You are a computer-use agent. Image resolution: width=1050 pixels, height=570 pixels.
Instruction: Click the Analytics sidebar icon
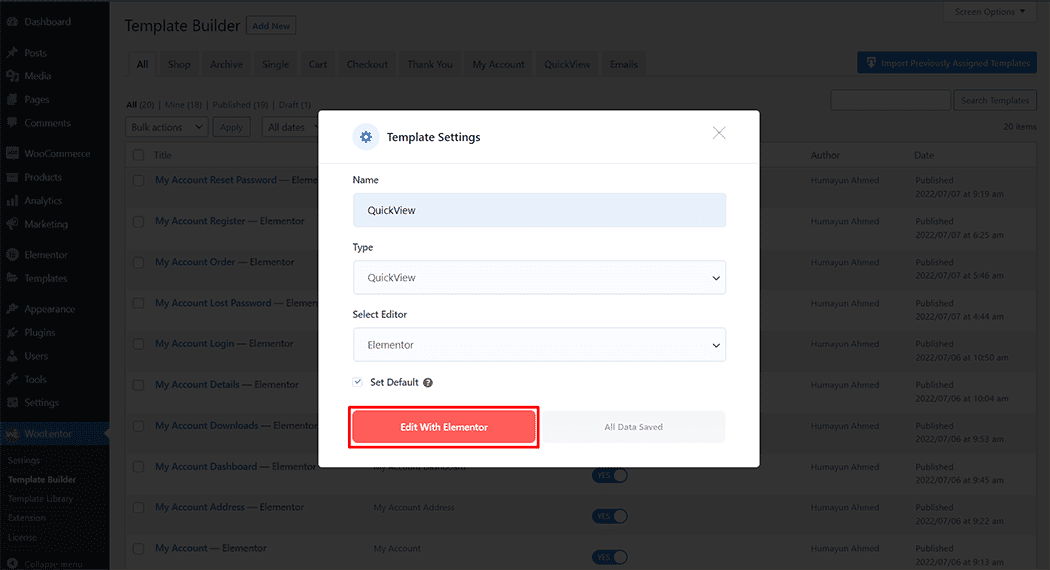[12, 201]
